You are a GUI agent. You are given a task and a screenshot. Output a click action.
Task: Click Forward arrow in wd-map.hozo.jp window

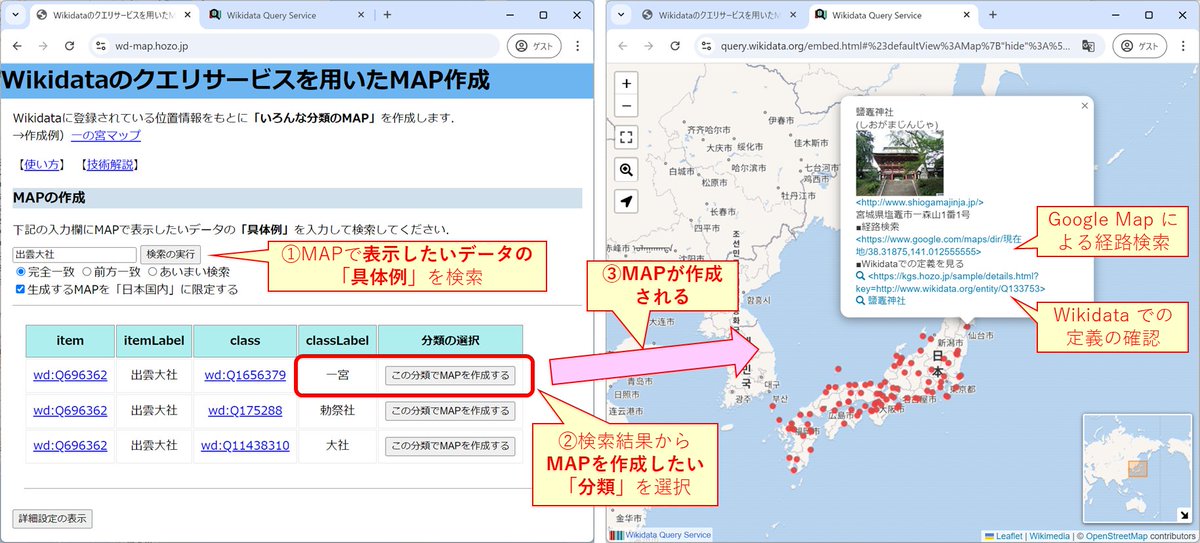pos(43,46)
